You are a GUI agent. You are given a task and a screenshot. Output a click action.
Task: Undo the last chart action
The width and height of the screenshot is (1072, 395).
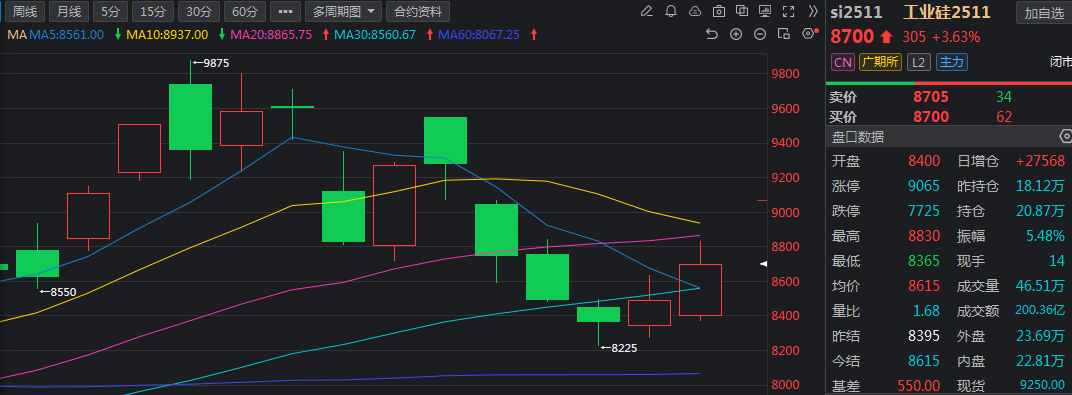[x=712, y=34]
